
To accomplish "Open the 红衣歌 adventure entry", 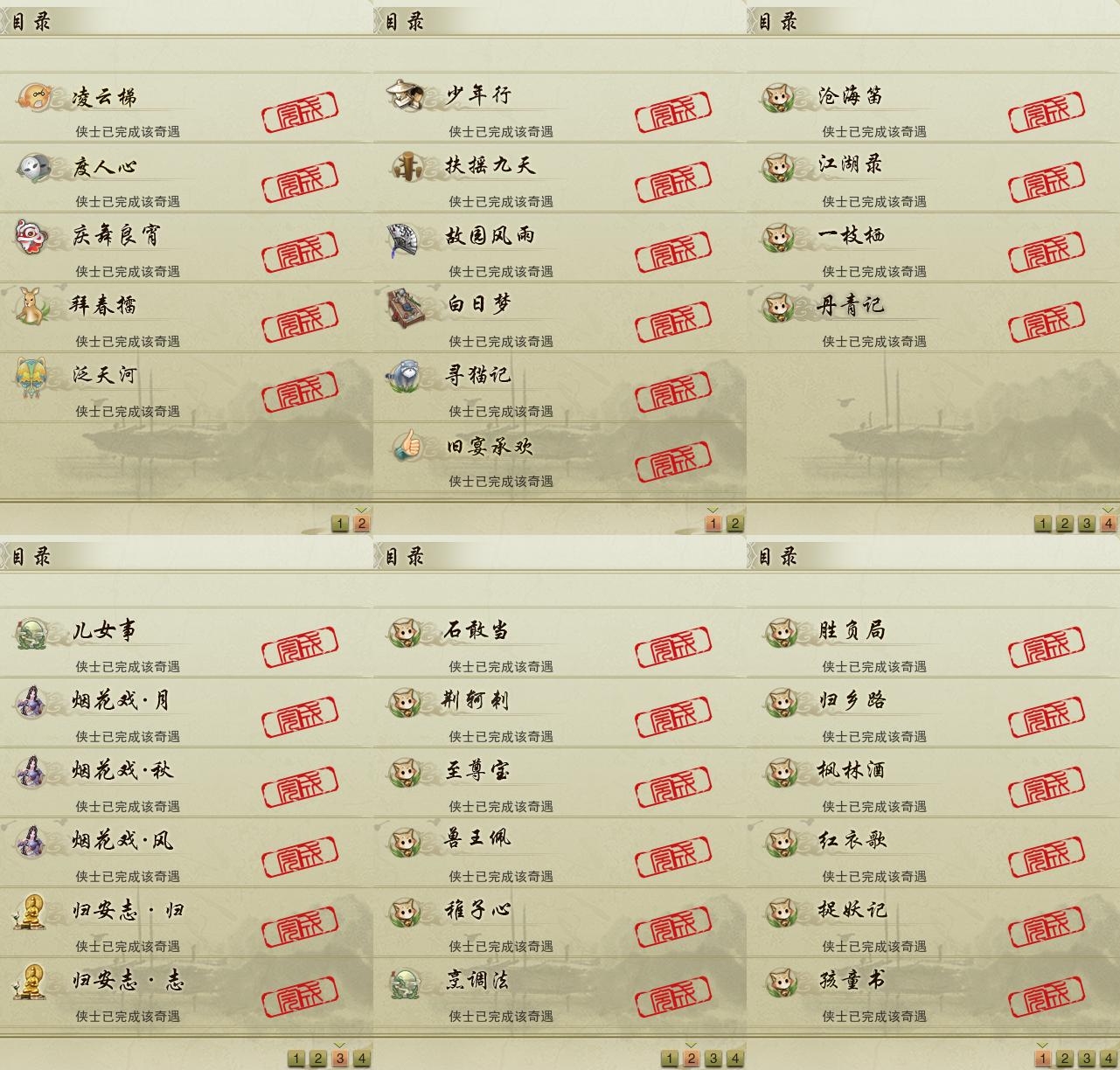I will point(933,851).
